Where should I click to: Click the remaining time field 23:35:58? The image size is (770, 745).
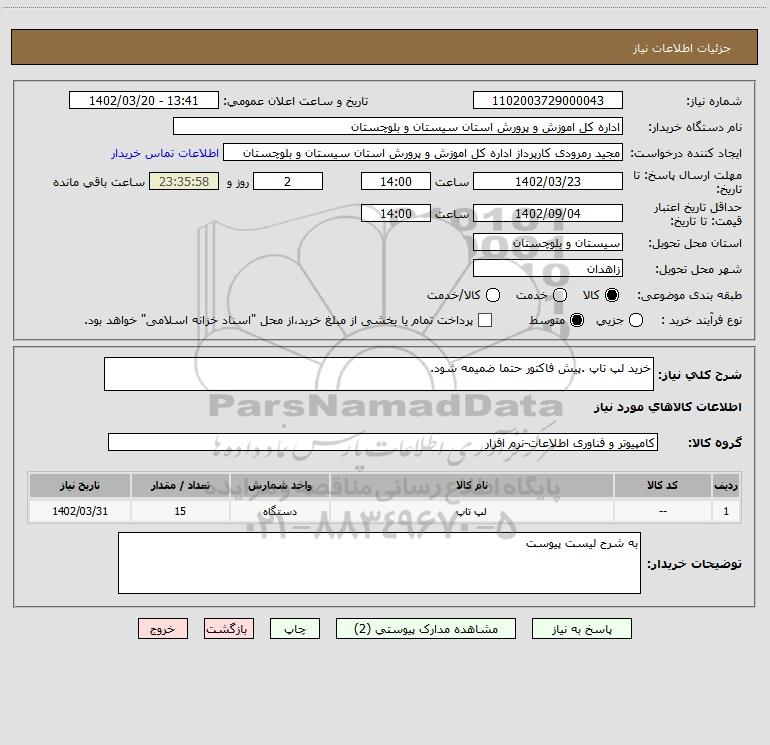tap(184, 181)
